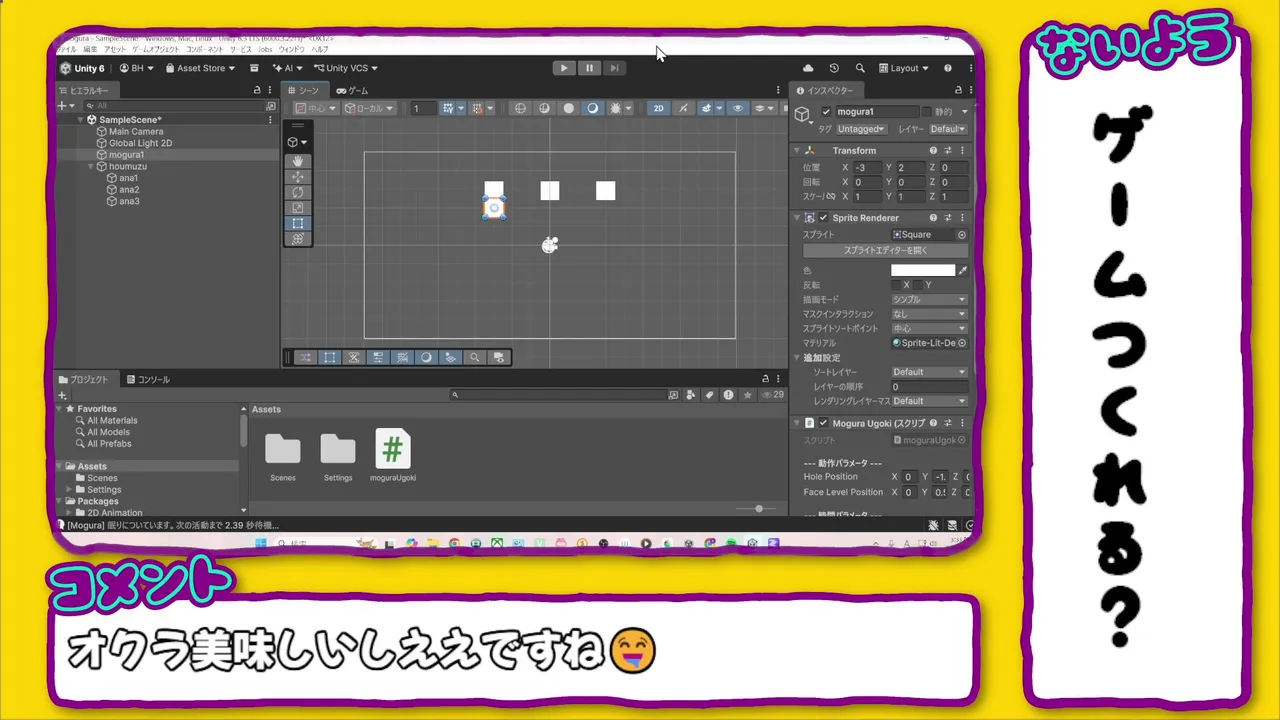Open Sprite Renderer help icon

933,217
